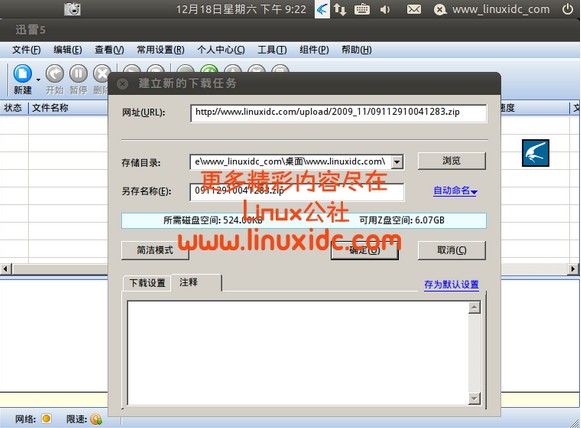The height and width of the screenshot is (428, 581).
Task: Click the power session icon
Action: 567,9
